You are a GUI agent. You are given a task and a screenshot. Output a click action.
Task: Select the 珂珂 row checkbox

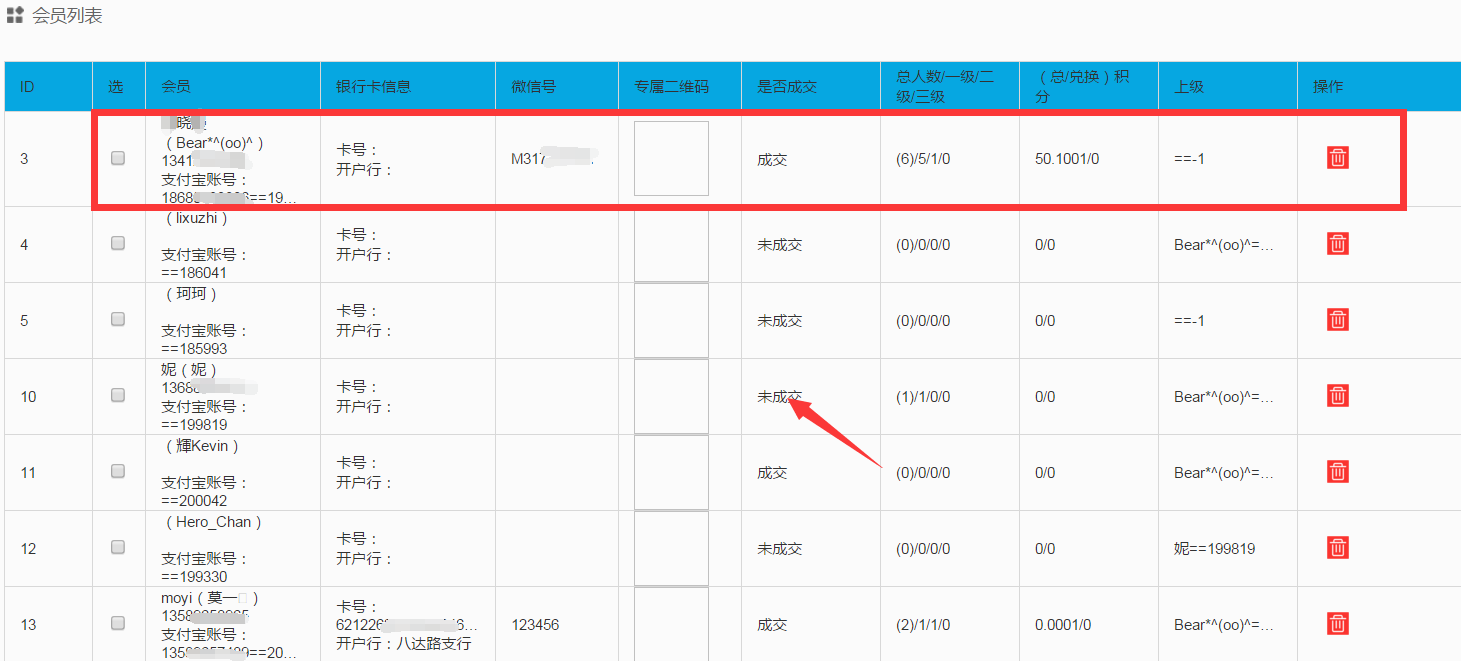(x=118, y=319)
